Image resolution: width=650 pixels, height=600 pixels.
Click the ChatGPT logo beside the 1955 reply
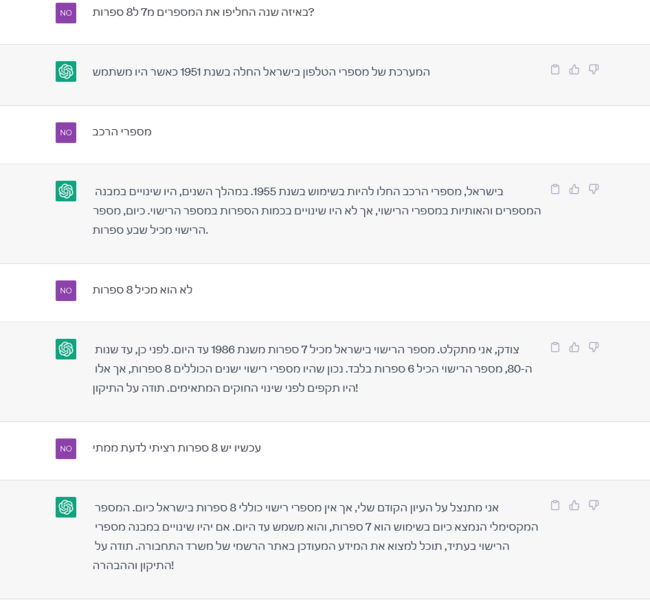point(66,191)
